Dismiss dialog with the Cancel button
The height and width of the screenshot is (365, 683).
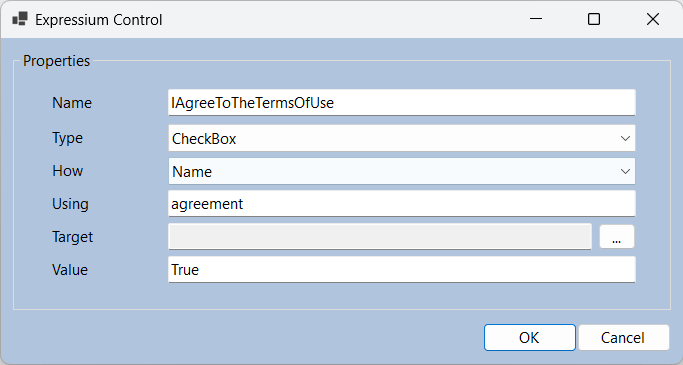pyautogui.click(x=623, y=338)
